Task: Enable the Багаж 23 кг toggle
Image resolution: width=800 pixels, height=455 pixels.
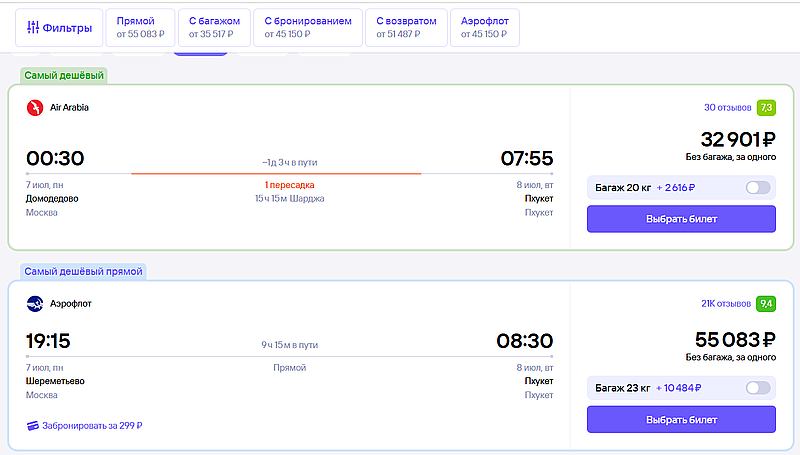Action: (x=758, y=388)
